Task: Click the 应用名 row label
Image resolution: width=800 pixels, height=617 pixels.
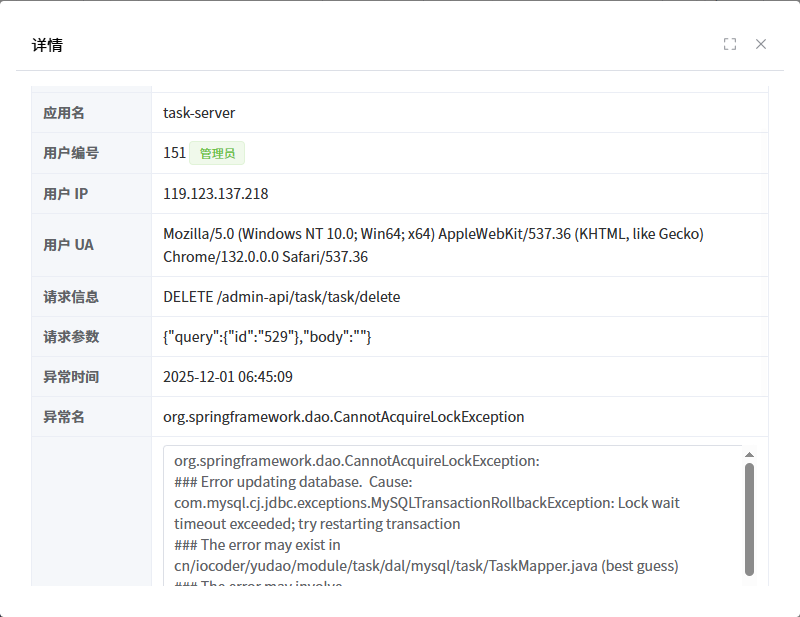Action: [x=64, y=113]
